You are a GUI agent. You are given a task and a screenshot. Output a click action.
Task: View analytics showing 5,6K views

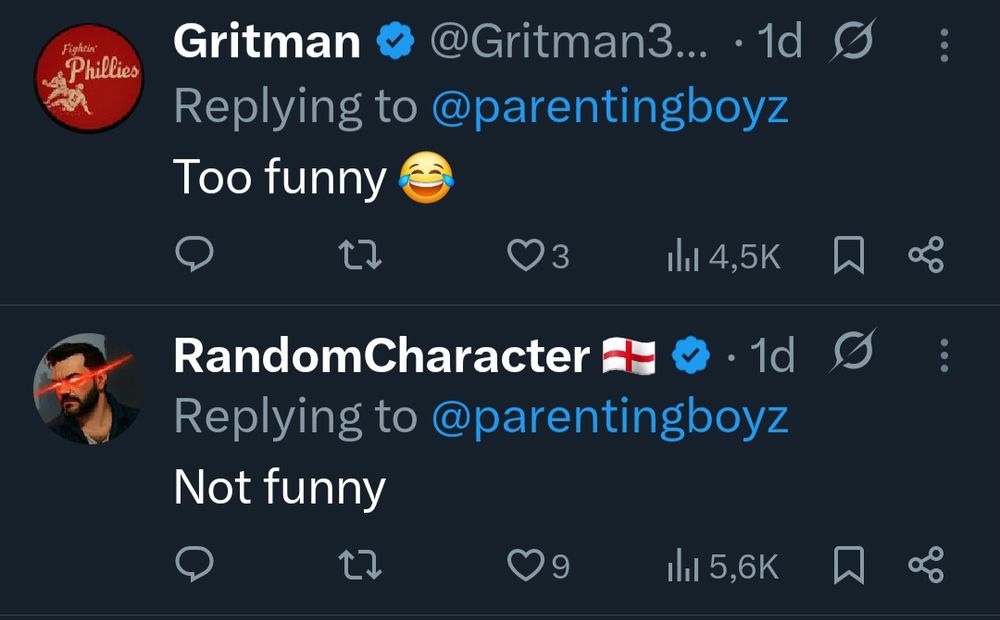723,567
